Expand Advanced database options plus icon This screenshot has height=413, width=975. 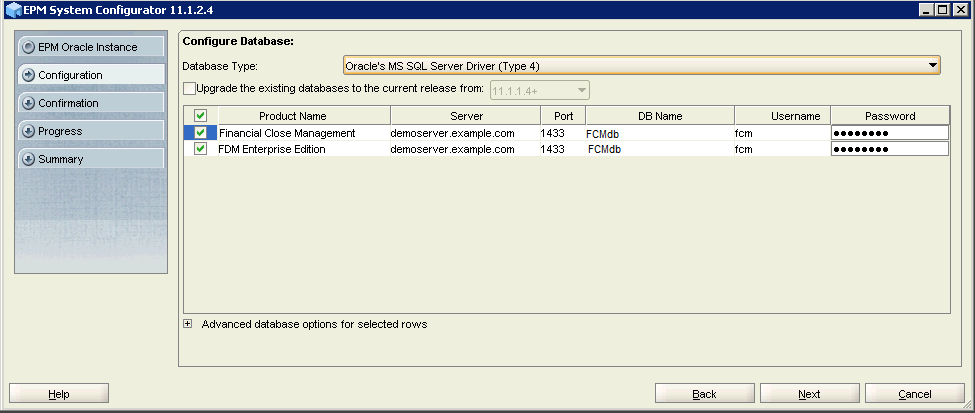pos(188,324)
